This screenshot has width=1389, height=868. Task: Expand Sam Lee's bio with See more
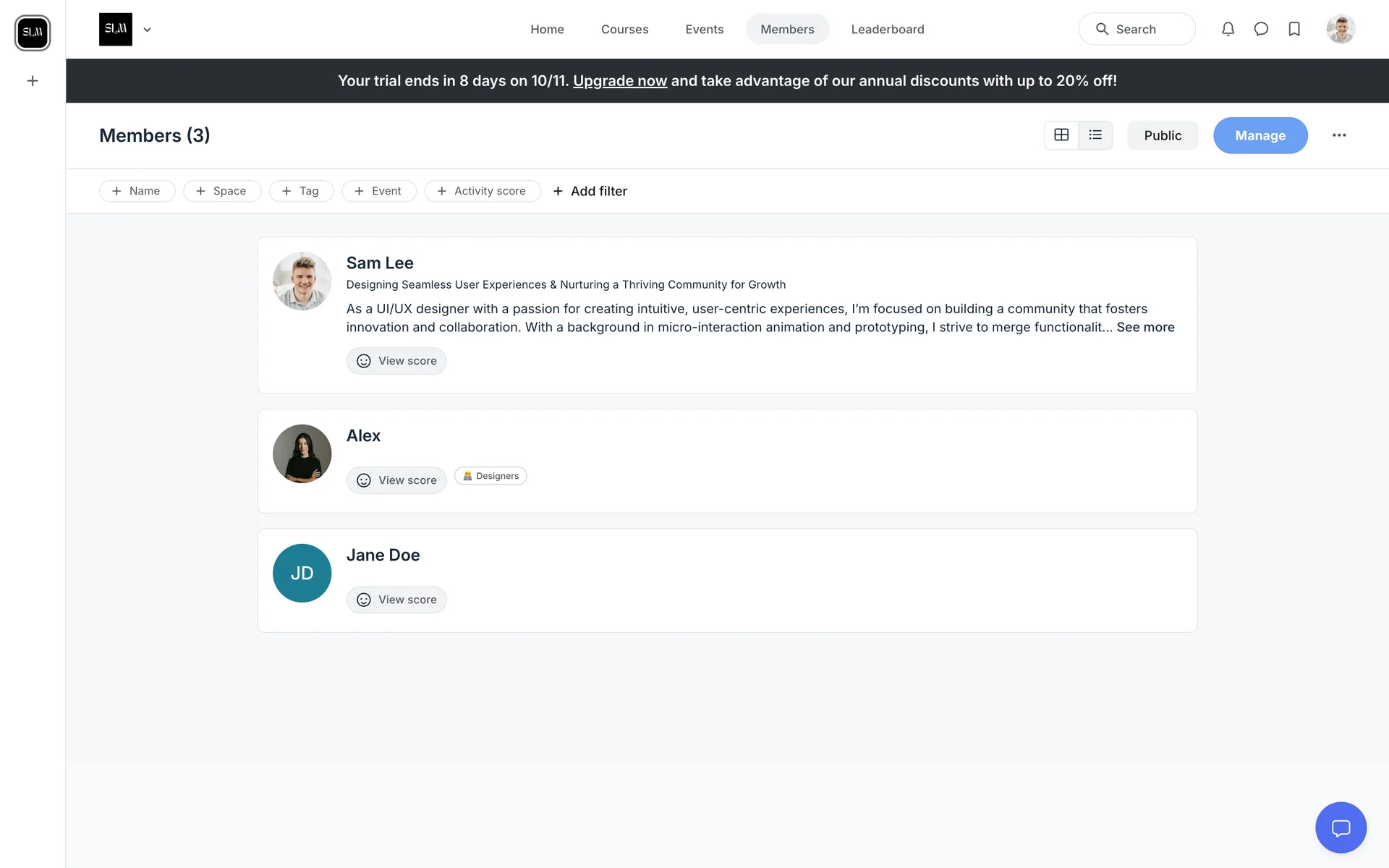(x=1145, y=327)
